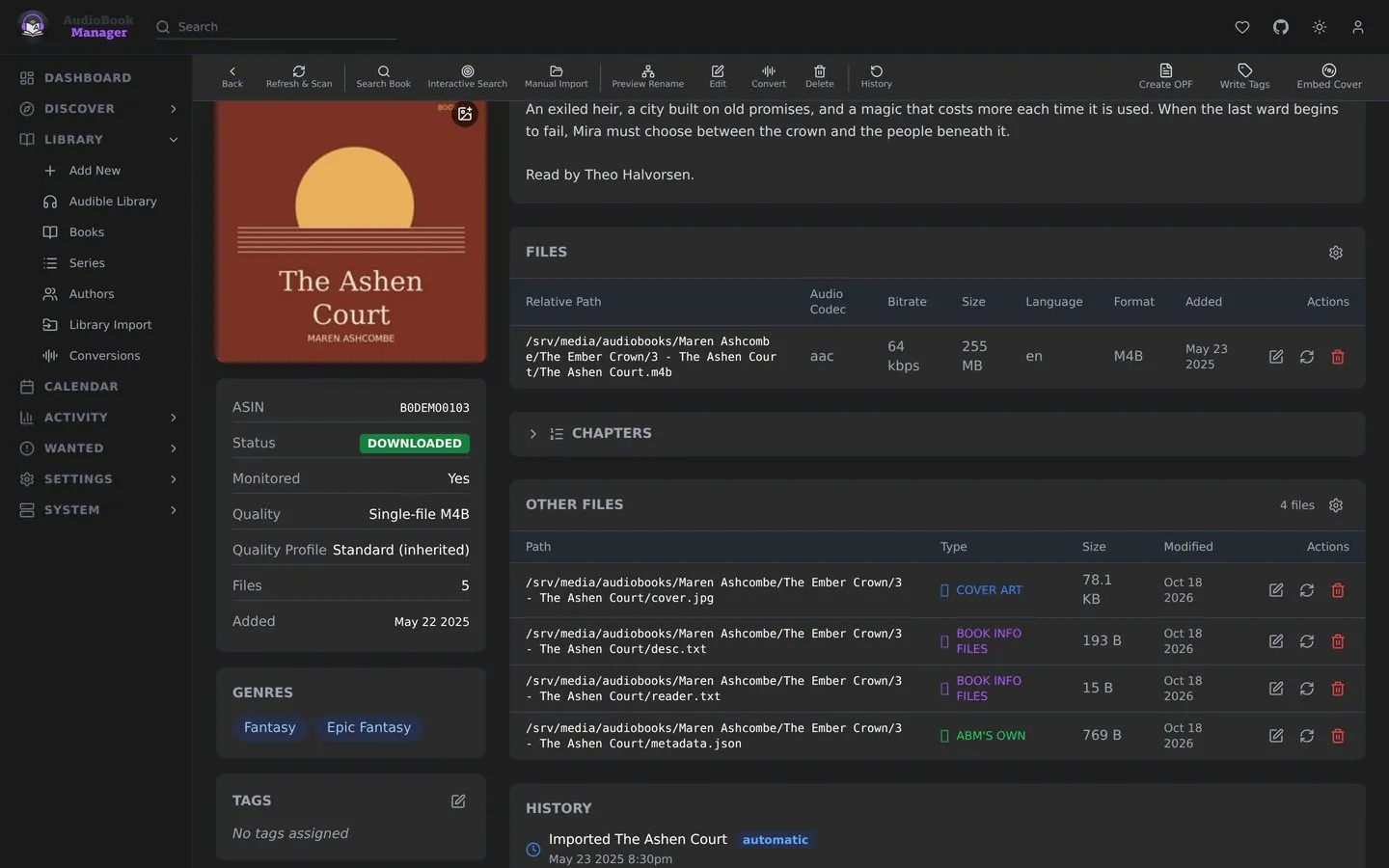Expand the Discover sidebar menu

tap(174, 109)
